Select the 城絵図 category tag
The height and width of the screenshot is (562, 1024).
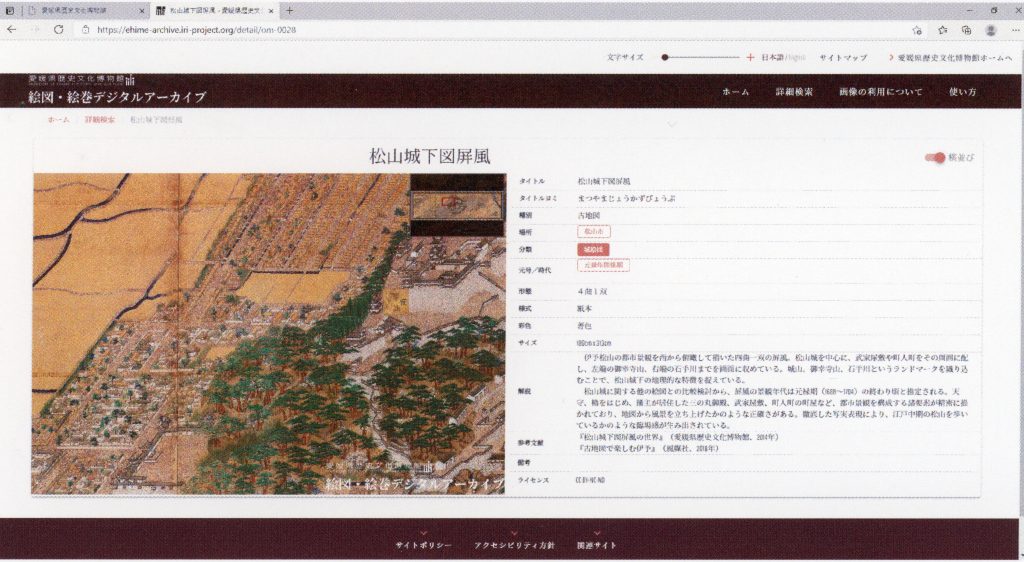click(x=594, y=249)
